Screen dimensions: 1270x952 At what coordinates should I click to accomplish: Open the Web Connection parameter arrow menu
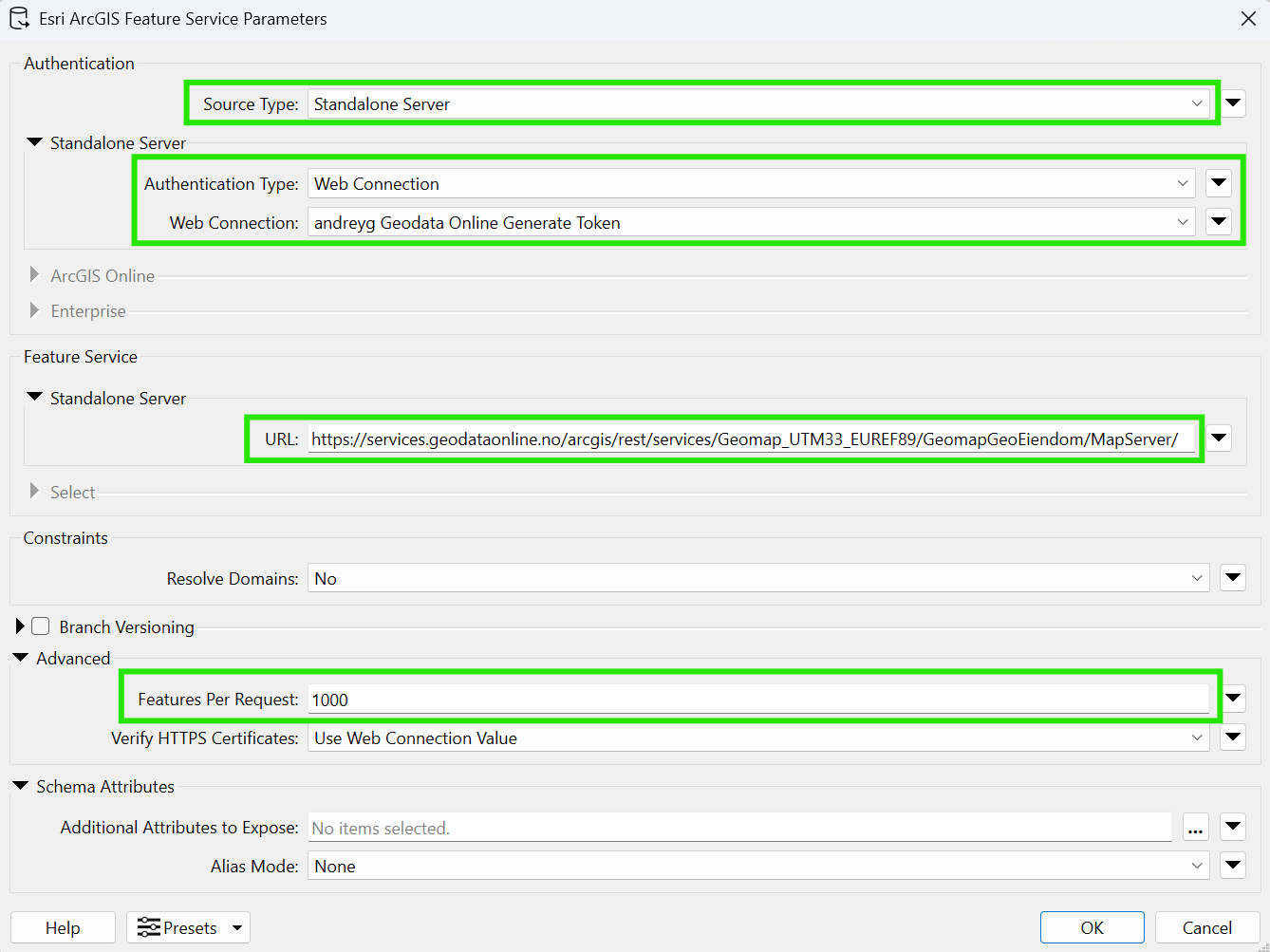(x=1219, y=221)
